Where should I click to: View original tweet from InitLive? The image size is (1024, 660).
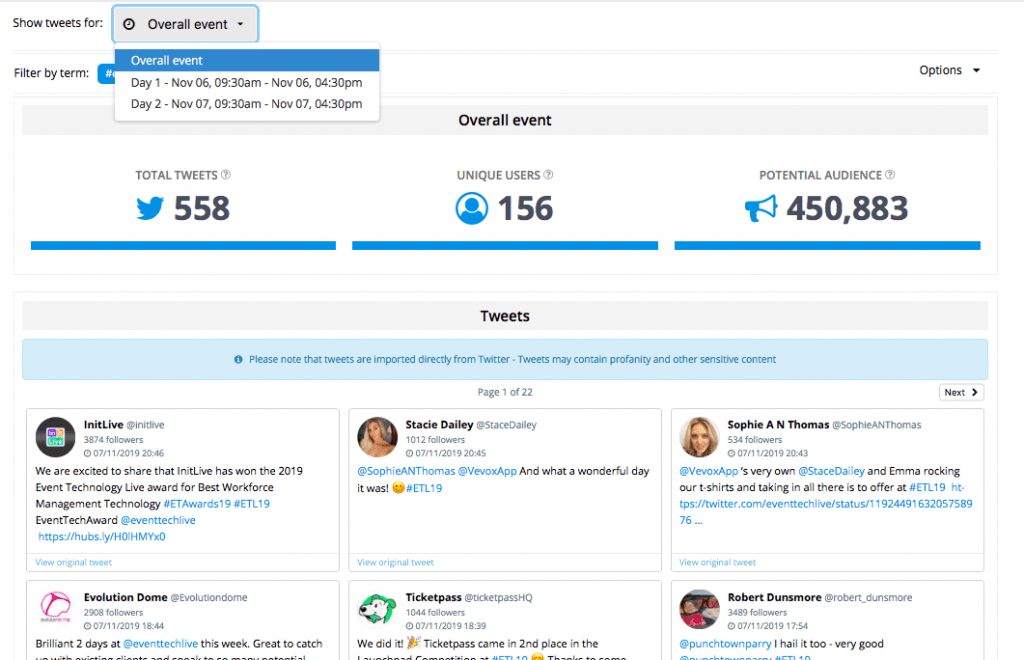74,562
